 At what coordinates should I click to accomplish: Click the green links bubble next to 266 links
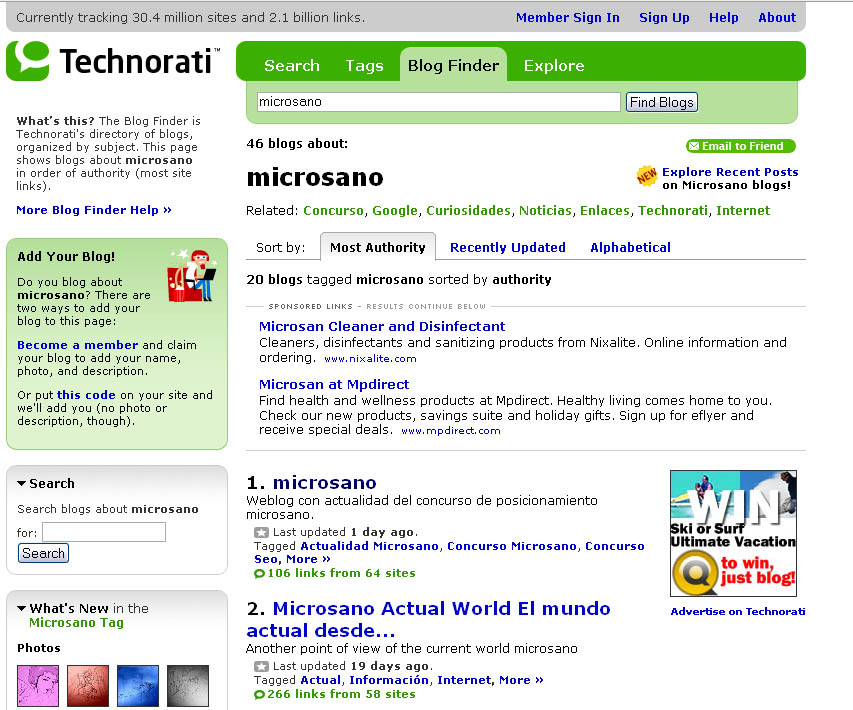259,694
